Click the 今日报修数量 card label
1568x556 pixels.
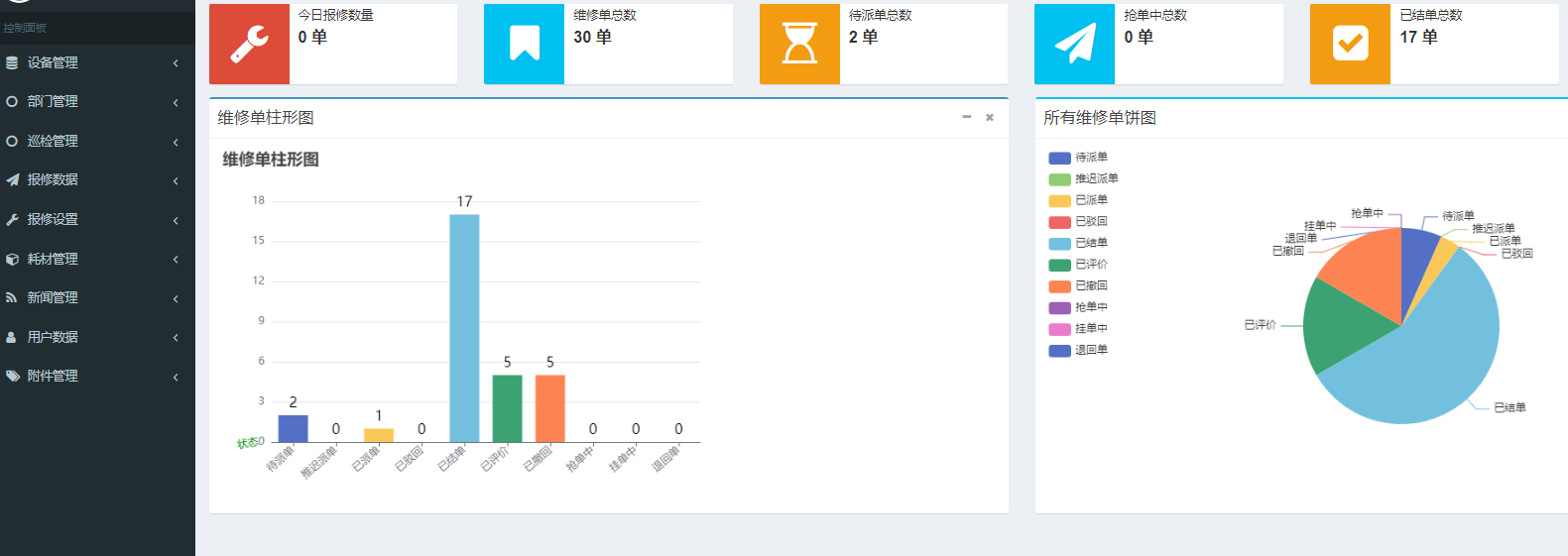[x=336, y=15]
